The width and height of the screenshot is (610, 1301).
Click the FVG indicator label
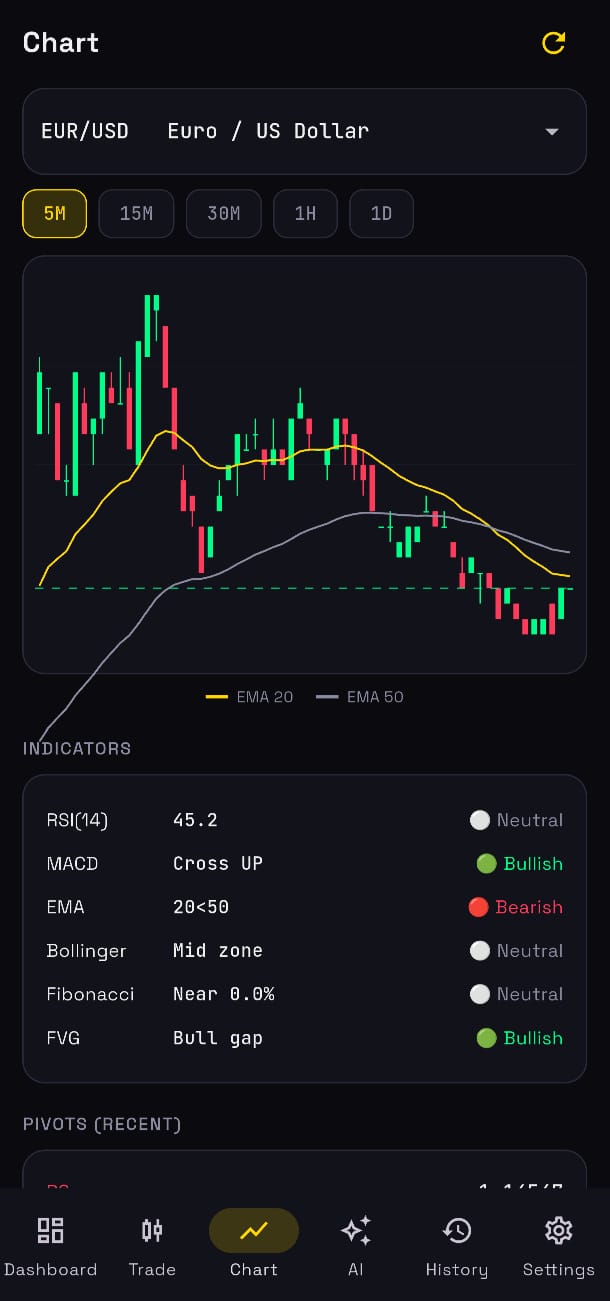click(x=63, y=1038)
